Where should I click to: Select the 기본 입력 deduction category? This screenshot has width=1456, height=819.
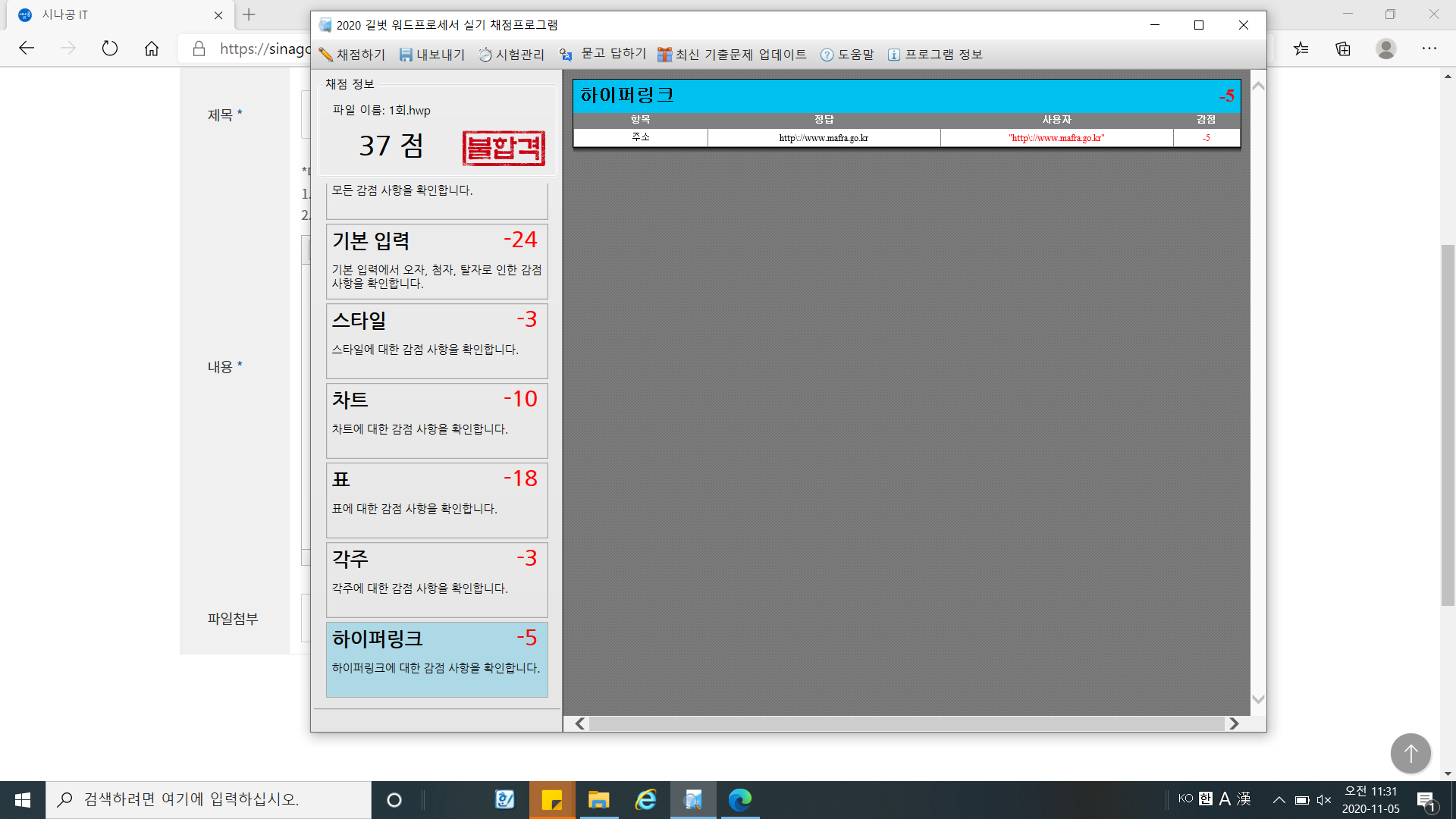[x=437, y=261]
